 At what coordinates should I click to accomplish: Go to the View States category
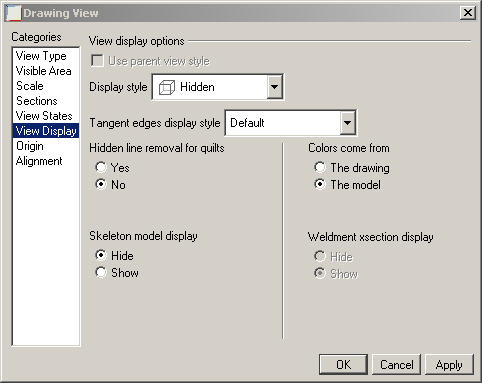point(46,116)
